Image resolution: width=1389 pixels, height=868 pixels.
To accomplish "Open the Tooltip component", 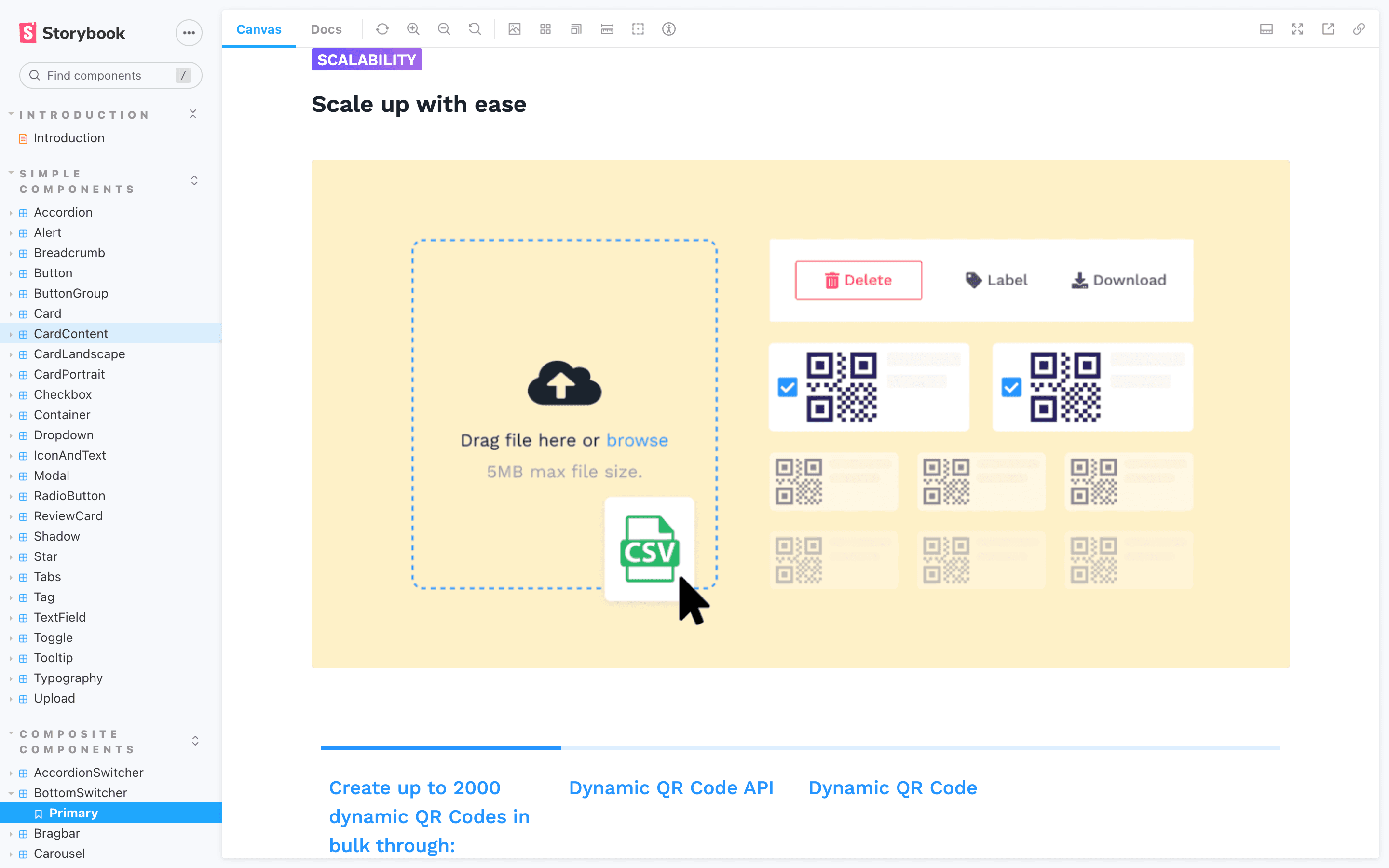I will 54,658.
